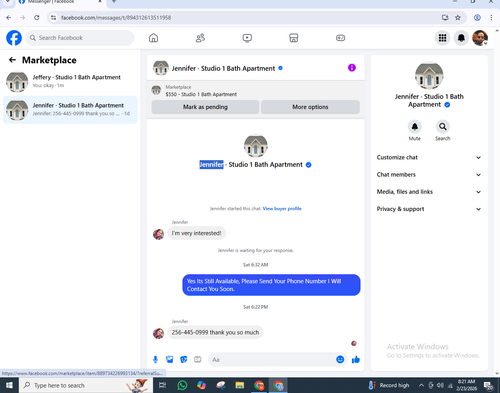Screen dimensions: 500x393
Task: Expand the Privacy & support section
Action: [x=429, y=209]
